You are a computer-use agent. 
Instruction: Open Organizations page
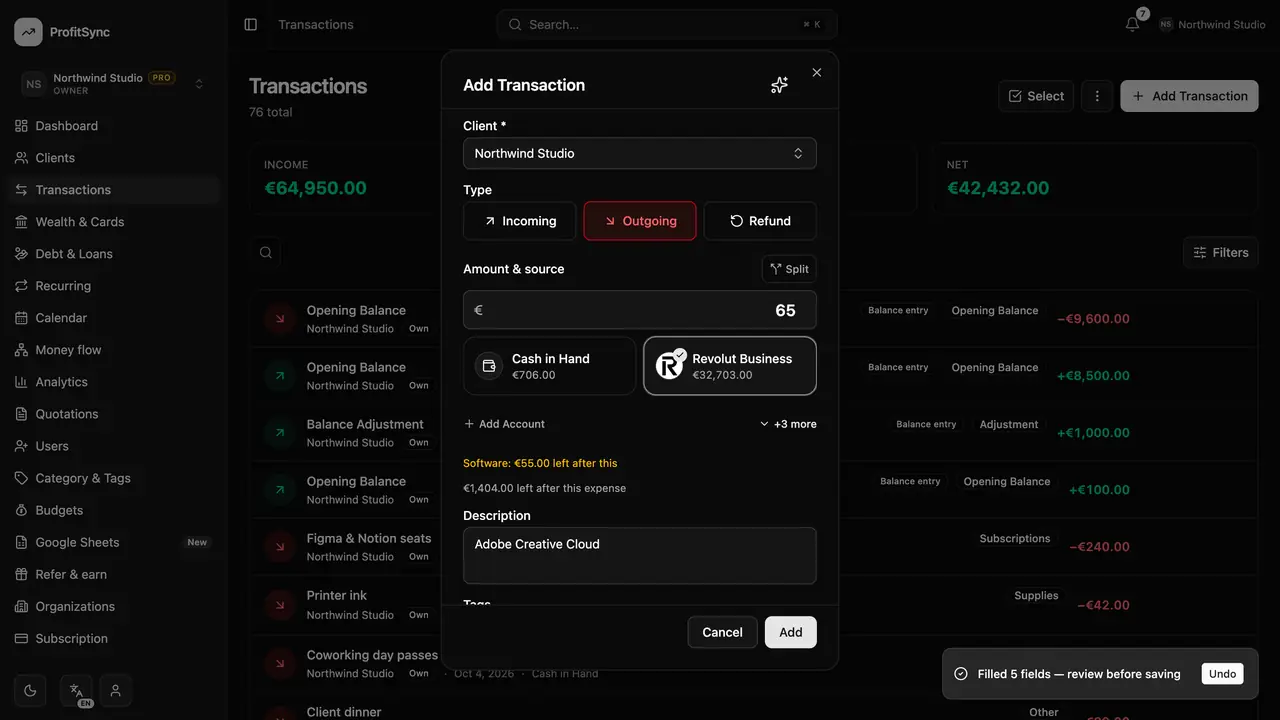click(112, 606)
